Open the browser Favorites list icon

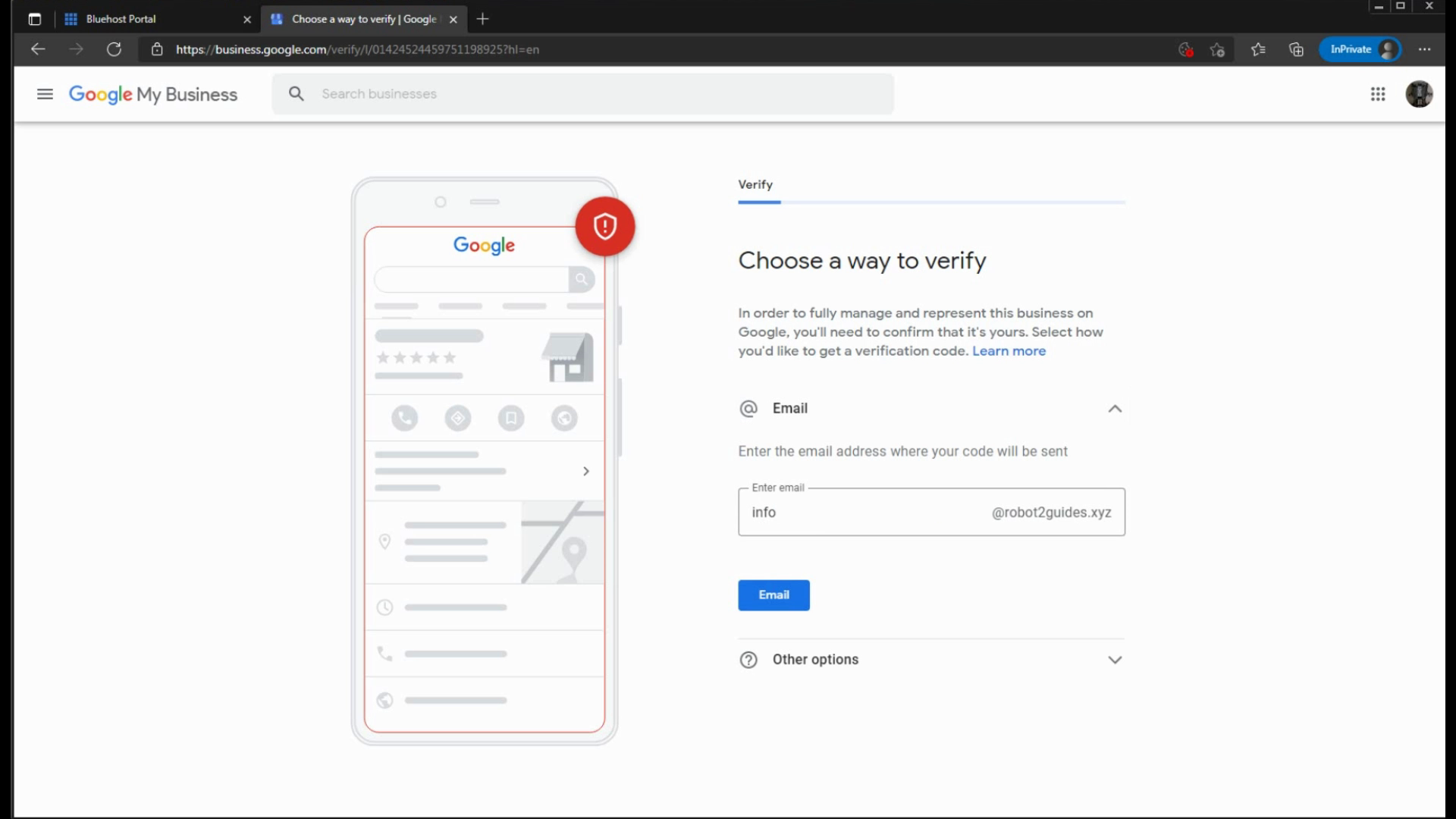coord(1258,49)
